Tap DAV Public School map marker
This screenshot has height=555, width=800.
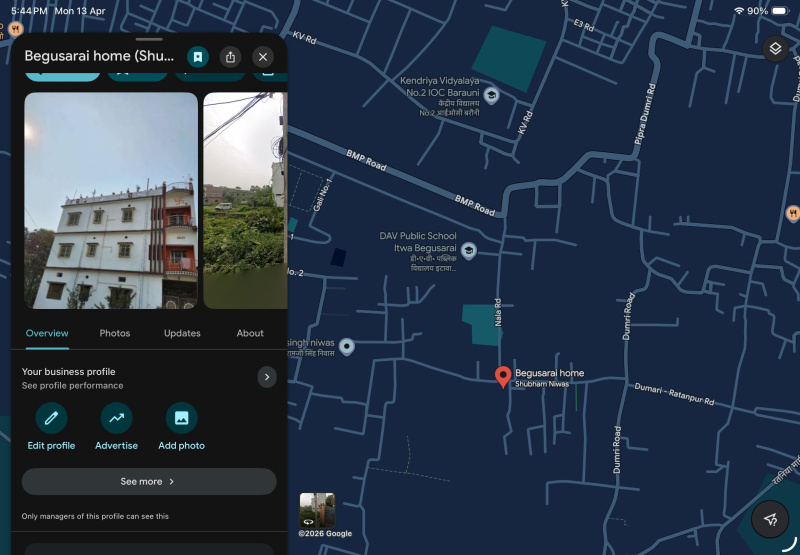pyautogui.click(x=468, y=250)
